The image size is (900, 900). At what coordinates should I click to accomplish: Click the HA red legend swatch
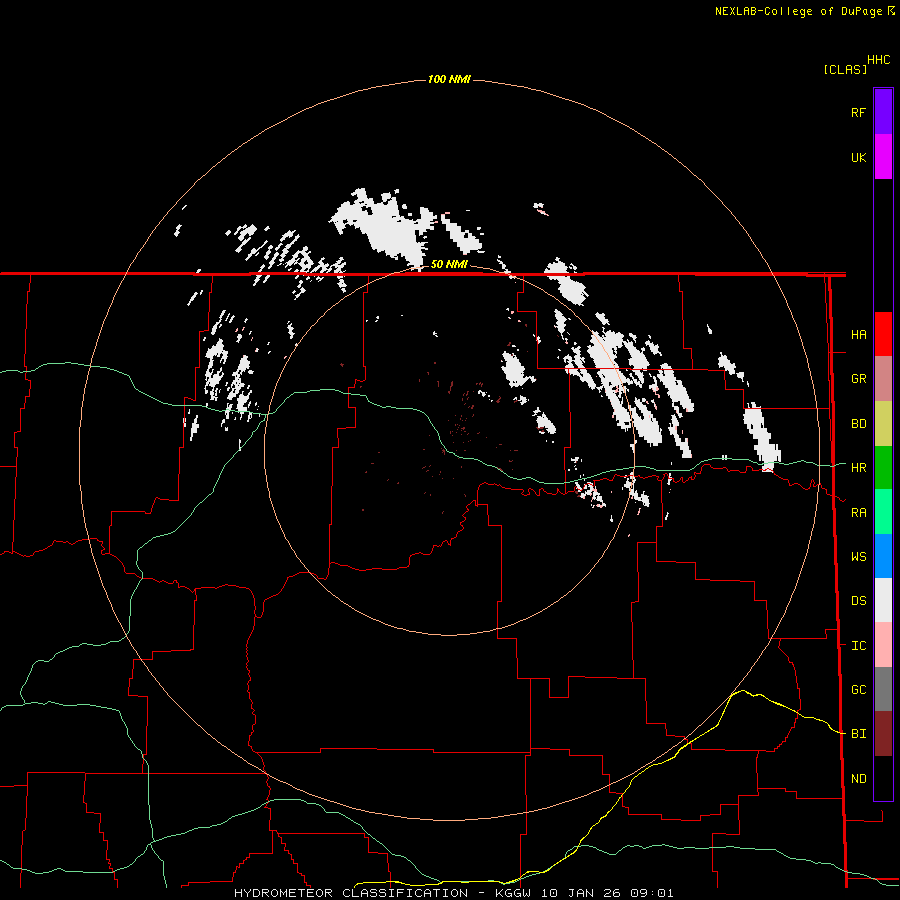(x=883, y=334)
